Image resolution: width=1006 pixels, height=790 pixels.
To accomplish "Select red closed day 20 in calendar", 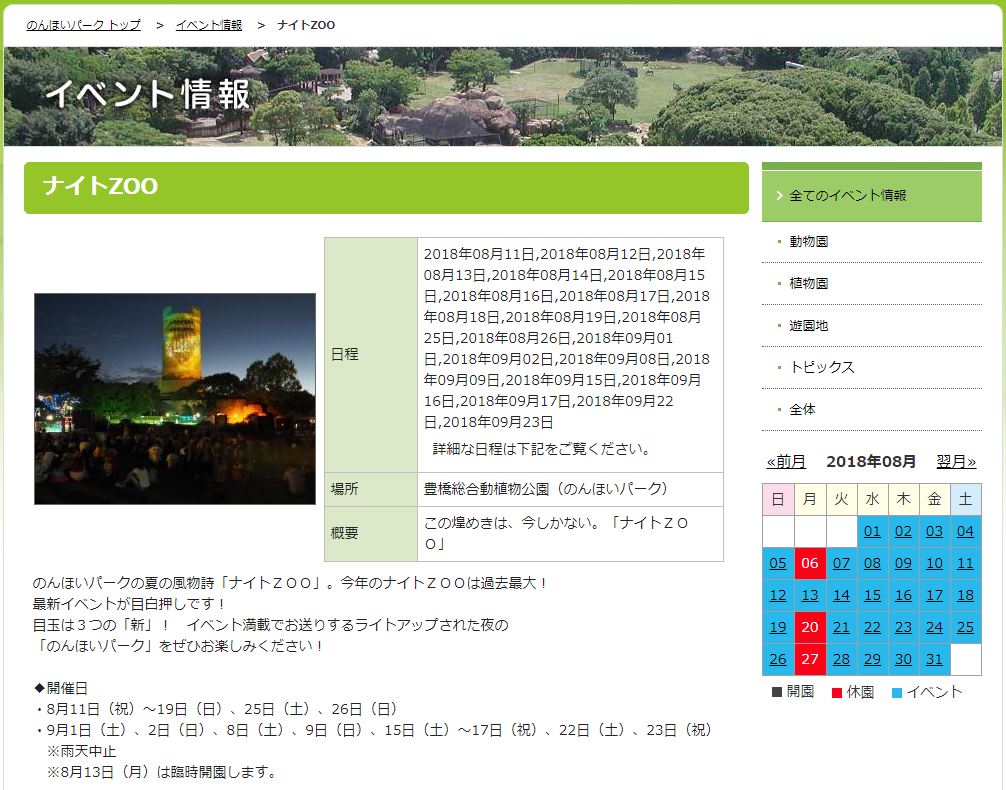I will (x=809, y=627).
